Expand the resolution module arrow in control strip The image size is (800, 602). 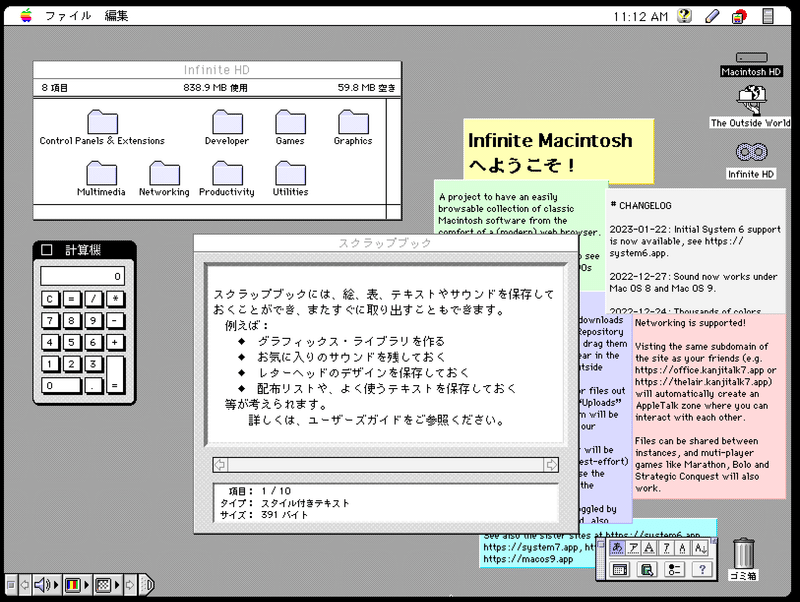117,585
